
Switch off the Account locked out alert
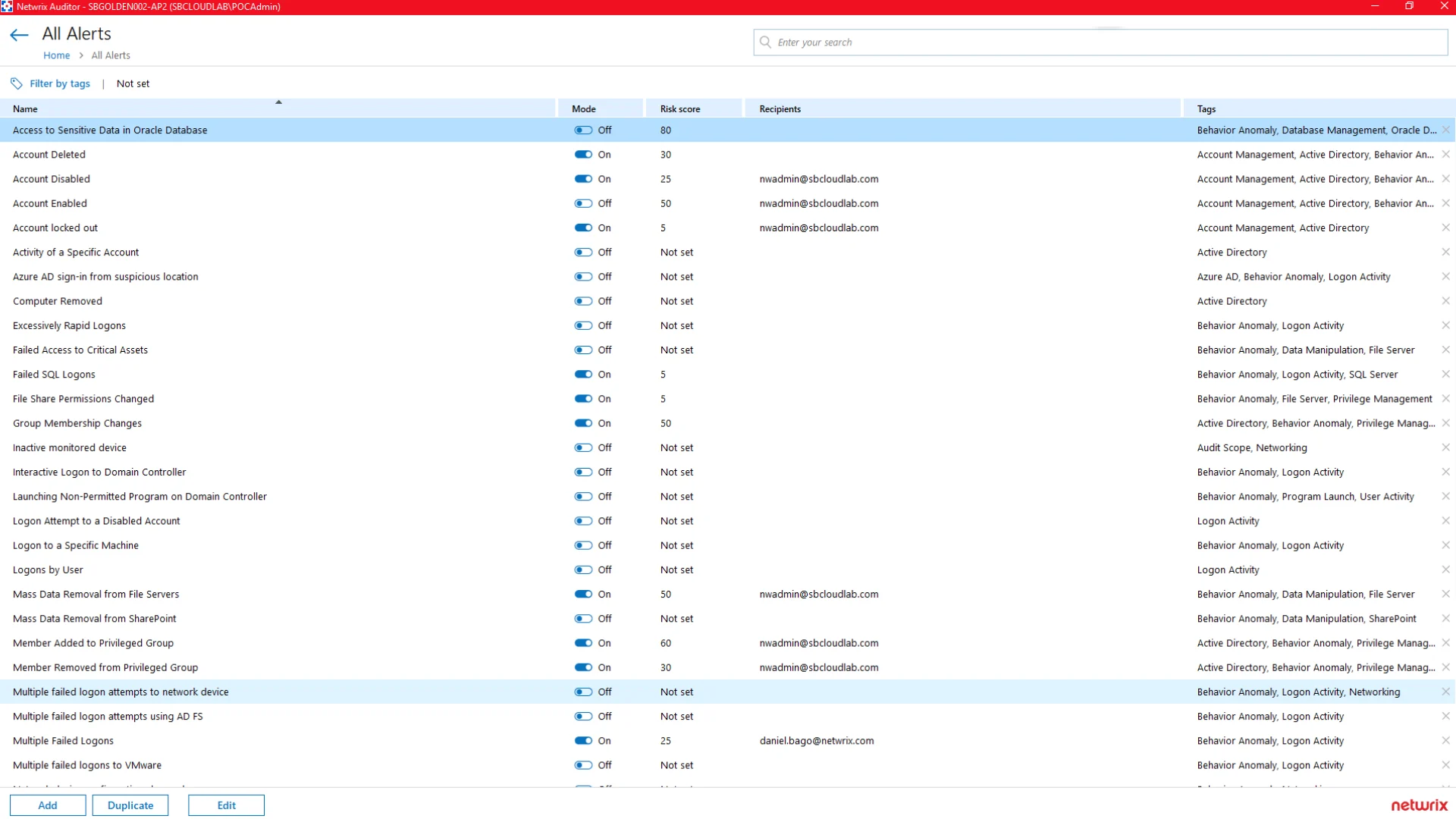(x=583, y=227)
